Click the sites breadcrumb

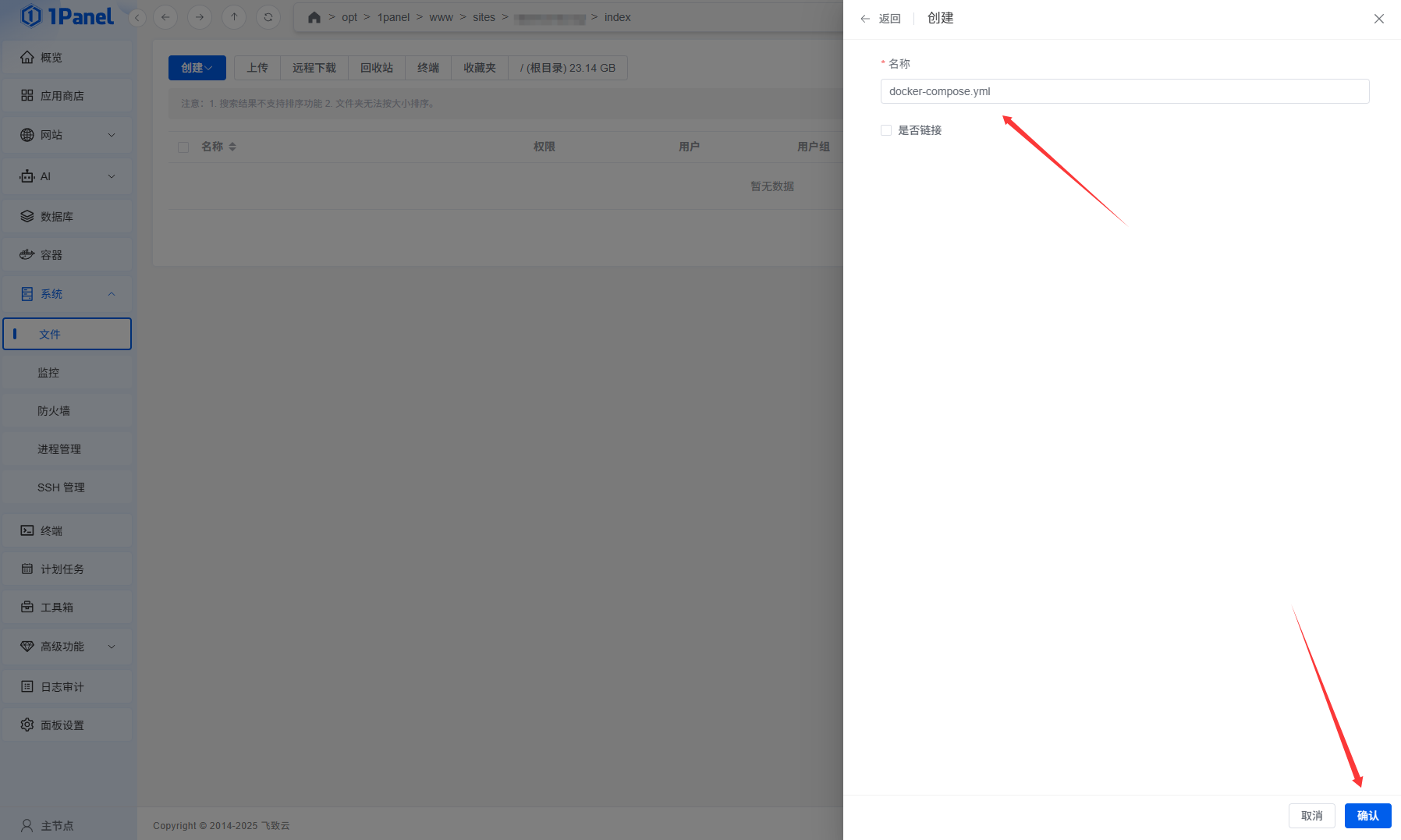click(484, 17)
